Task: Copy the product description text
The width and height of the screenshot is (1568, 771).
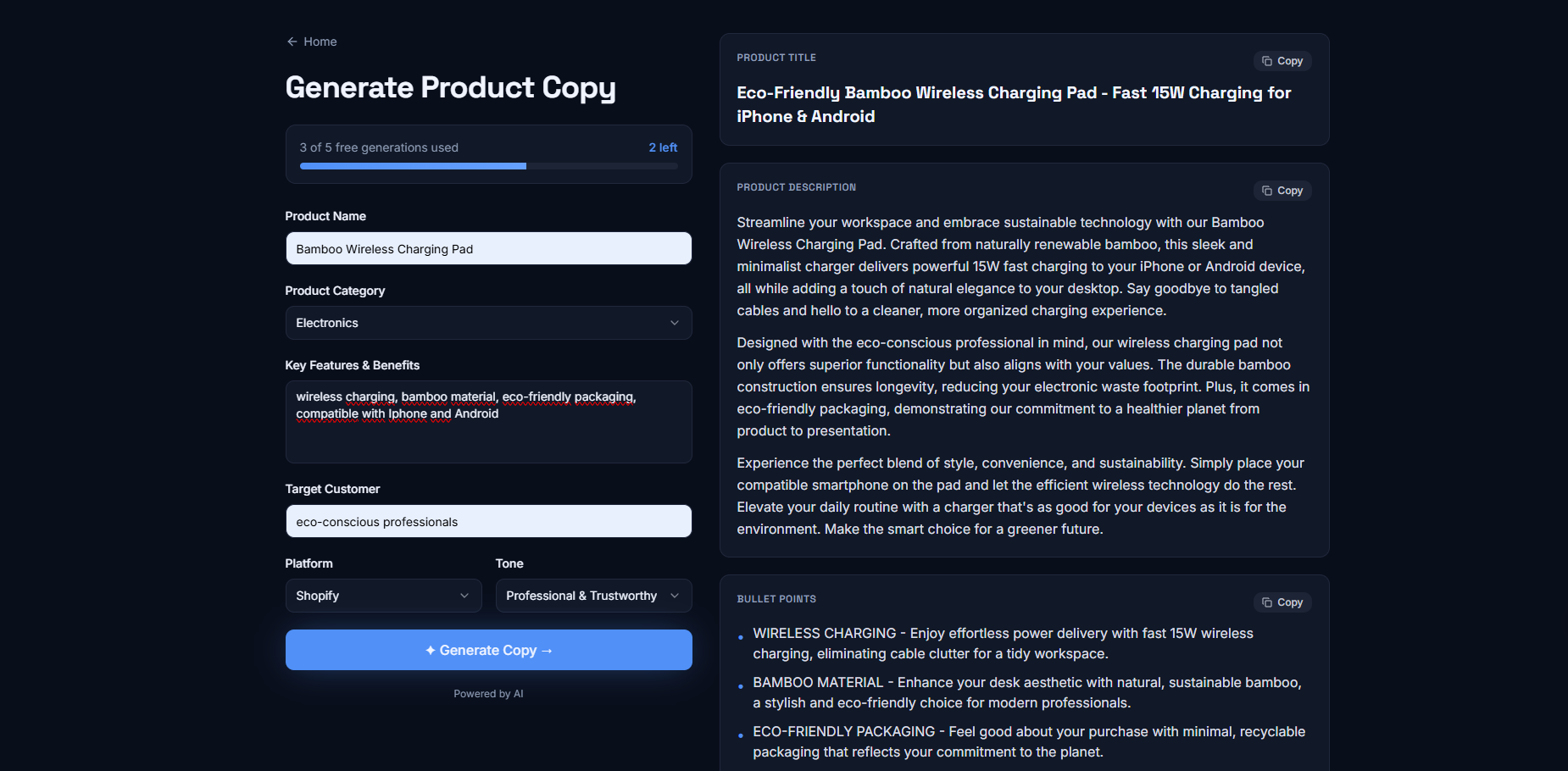Action: pyautogui.click(x=1282, y=190)
